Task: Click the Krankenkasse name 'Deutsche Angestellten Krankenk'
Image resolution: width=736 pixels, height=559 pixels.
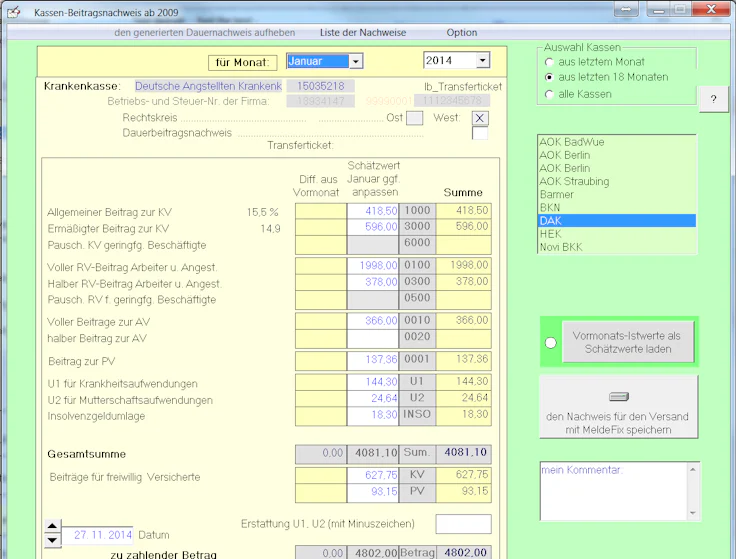Action: pyautogui.click(x=208, y=86)
